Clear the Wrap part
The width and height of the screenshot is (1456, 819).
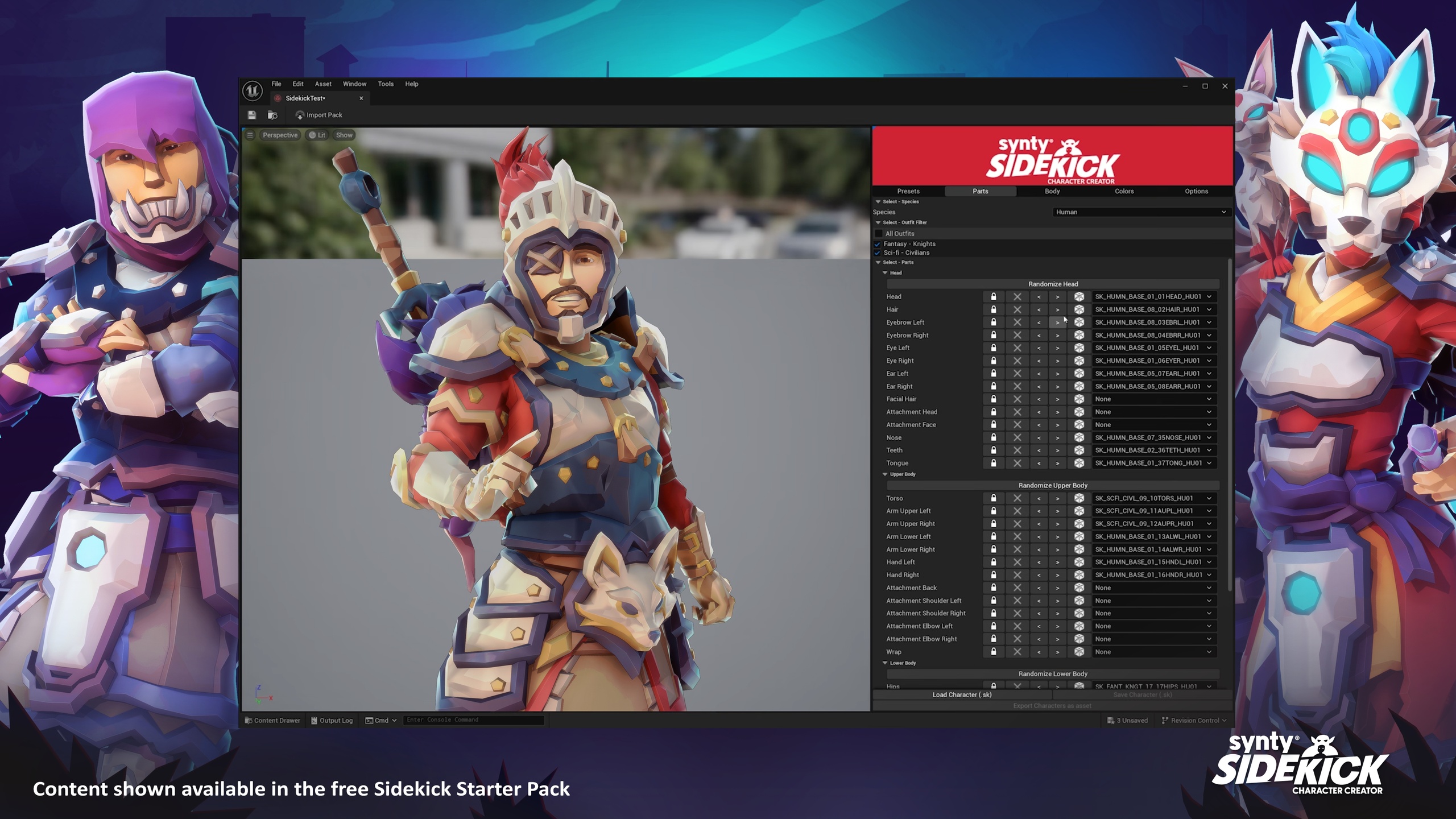click(1017, 652)
